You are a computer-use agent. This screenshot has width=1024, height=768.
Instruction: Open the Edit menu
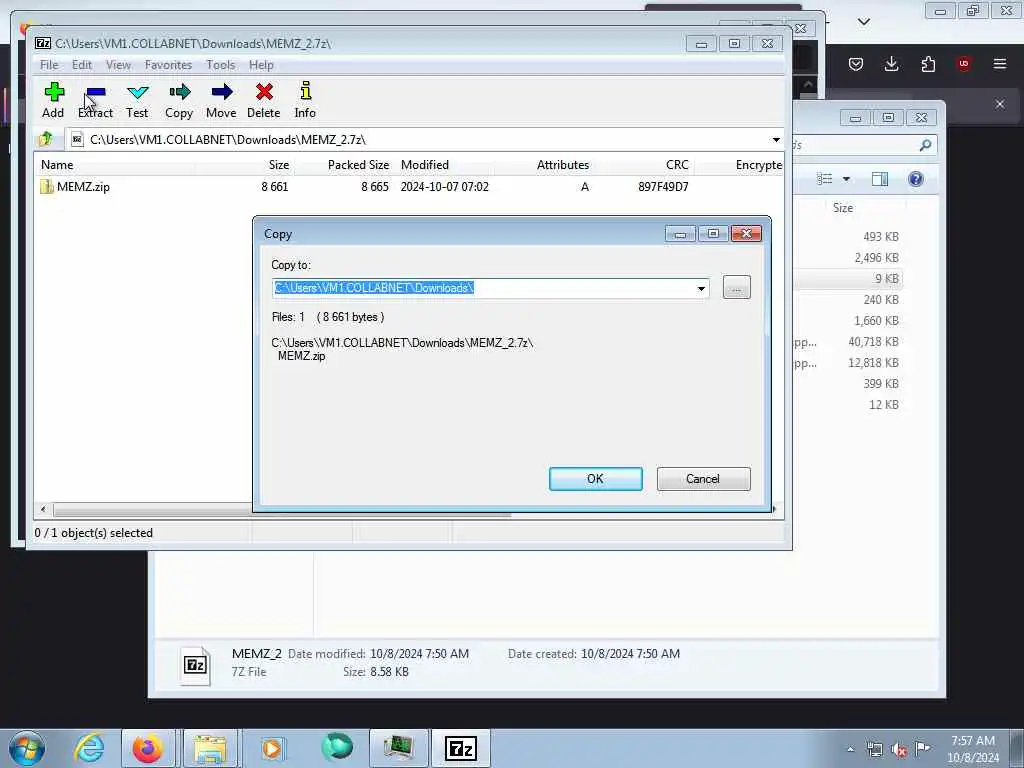[x=82, y=65]
